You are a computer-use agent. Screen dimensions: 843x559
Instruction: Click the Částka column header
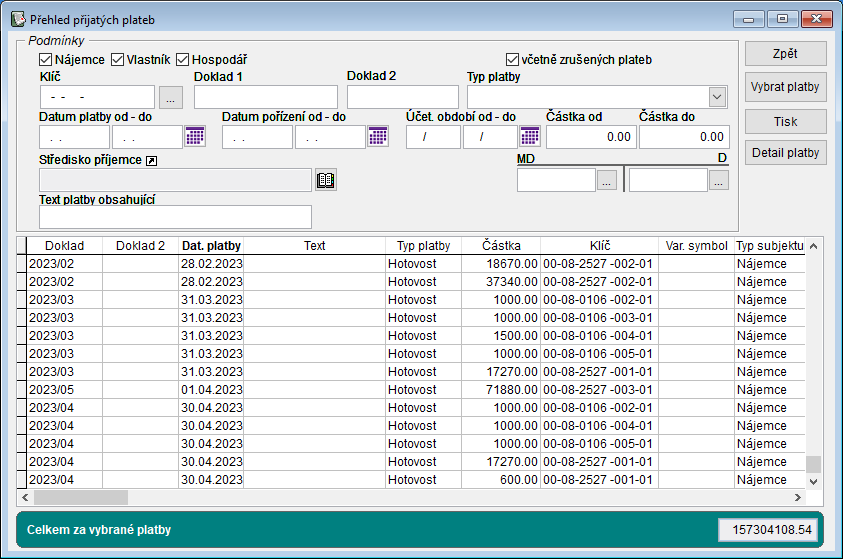click(500, 245)
